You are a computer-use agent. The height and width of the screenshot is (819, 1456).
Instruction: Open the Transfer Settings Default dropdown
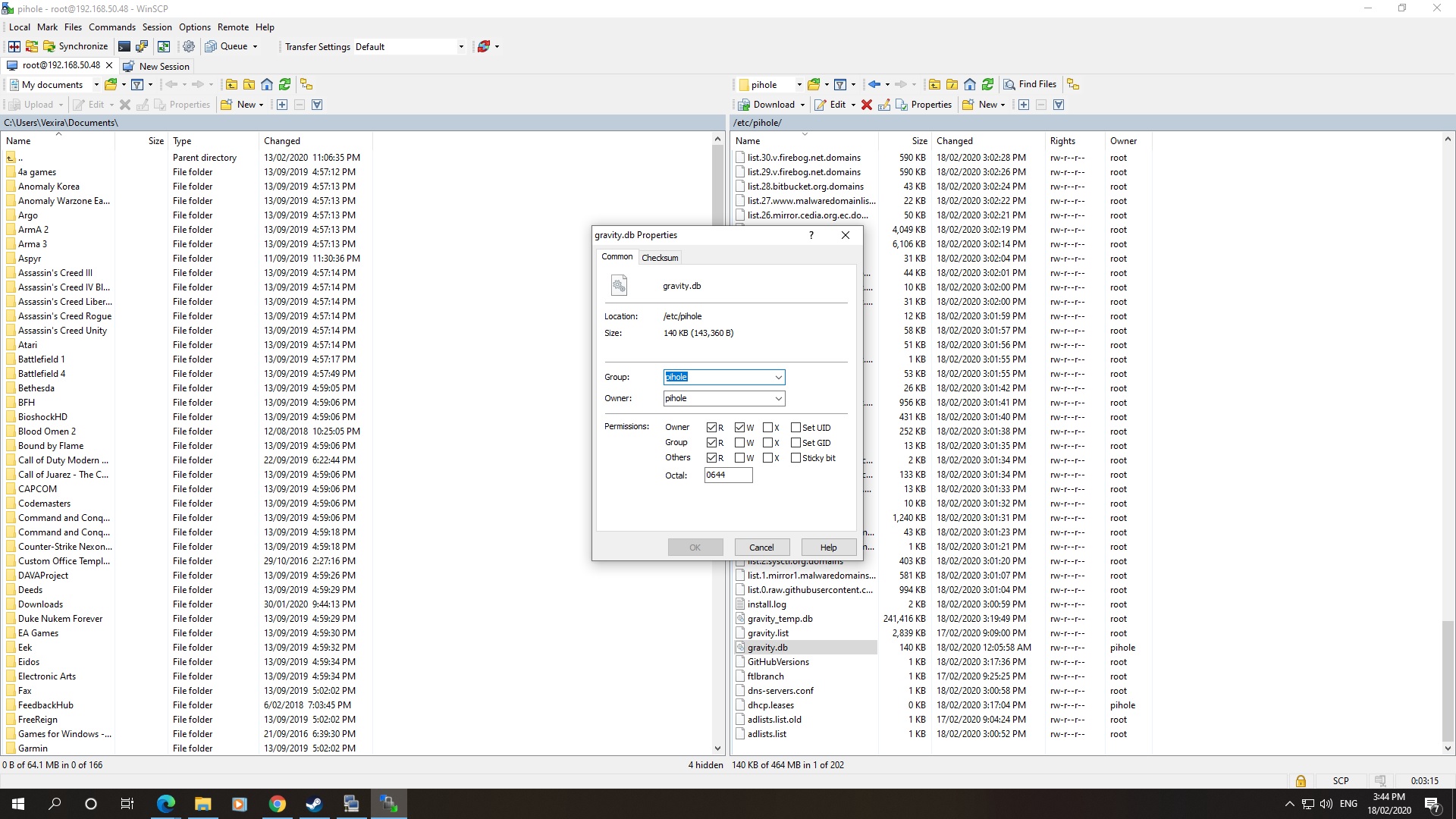460,46
